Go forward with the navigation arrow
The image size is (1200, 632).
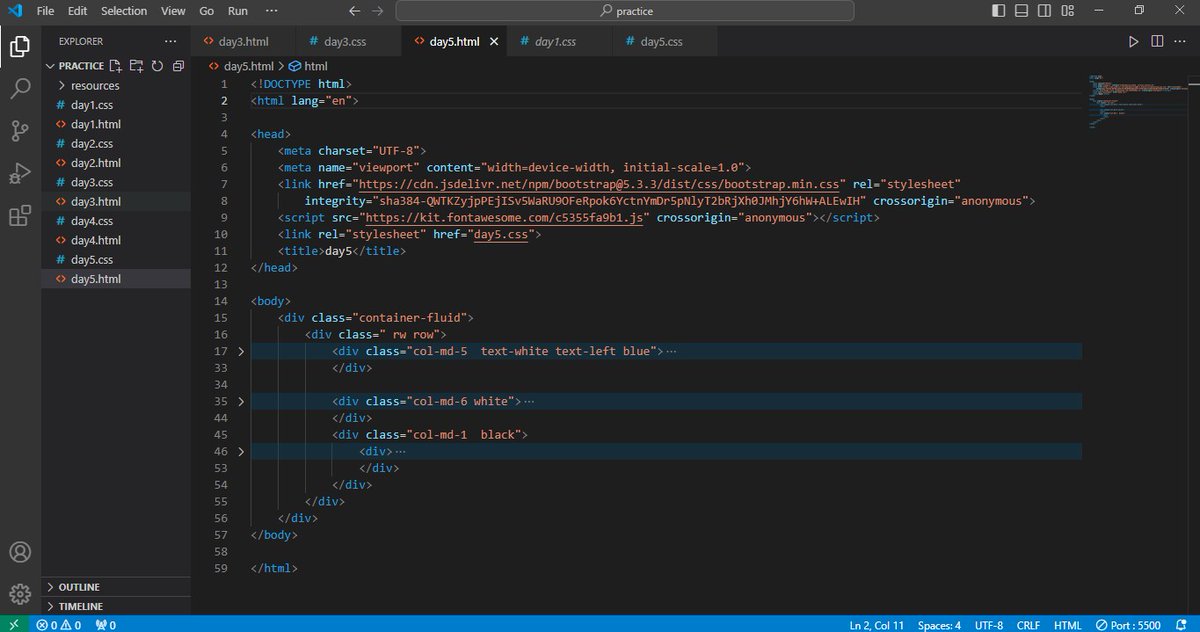[377, 11]
